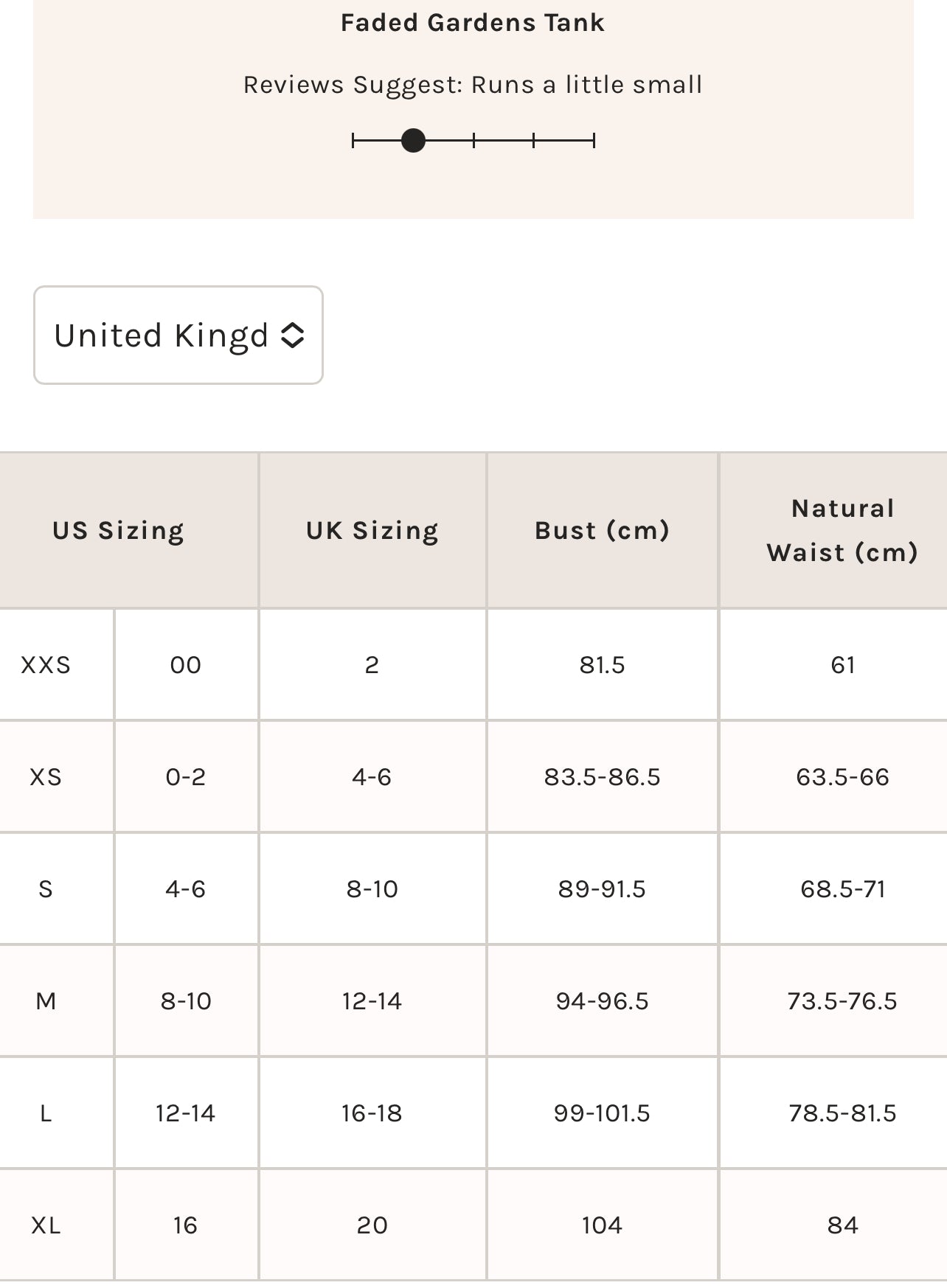Image resolution: width=947 pixels, height=1288 pixels.
Task: Click the Natural Waist (cm) column header
Action: (842, 531)
